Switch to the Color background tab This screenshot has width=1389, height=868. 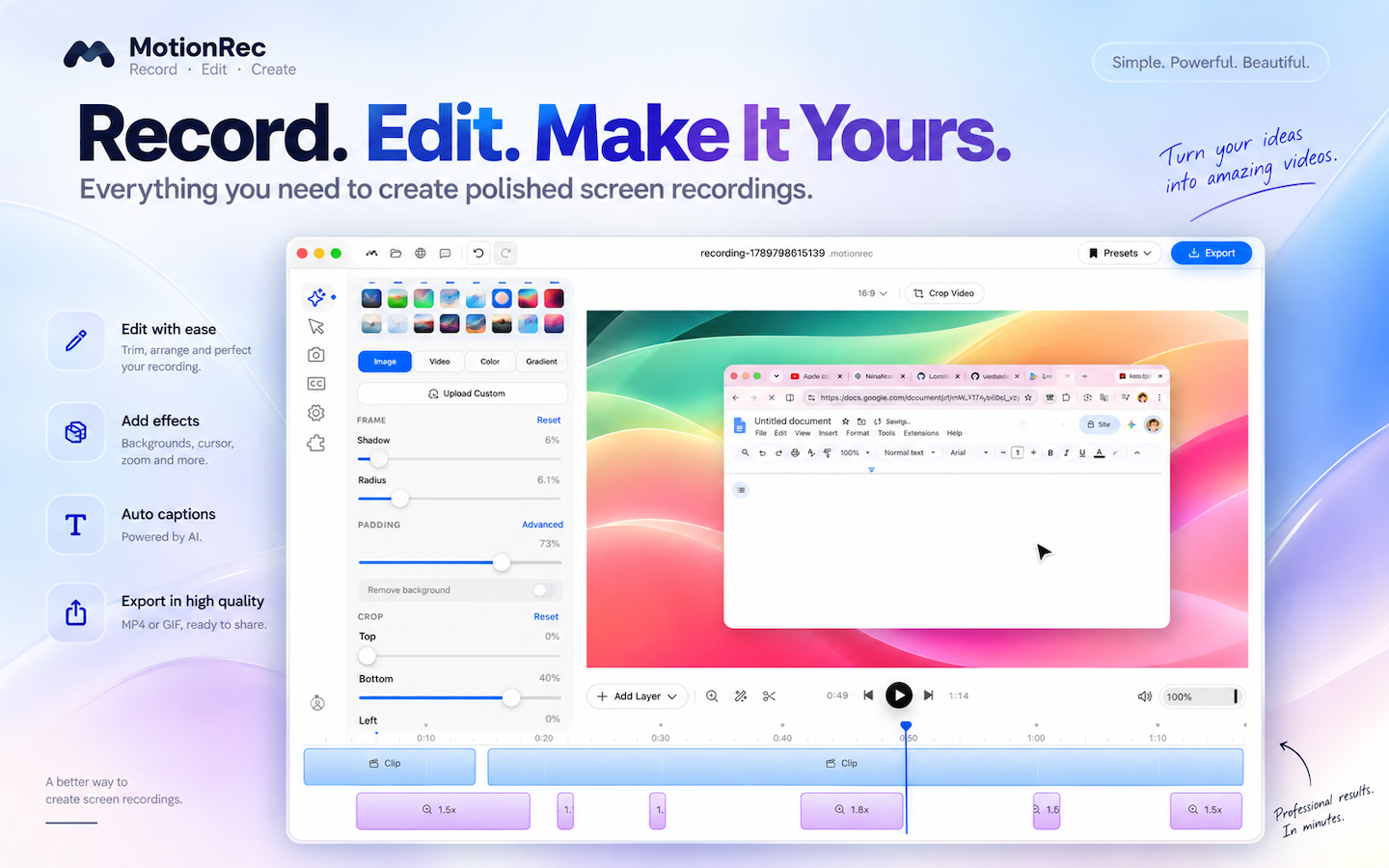point(490,362)
